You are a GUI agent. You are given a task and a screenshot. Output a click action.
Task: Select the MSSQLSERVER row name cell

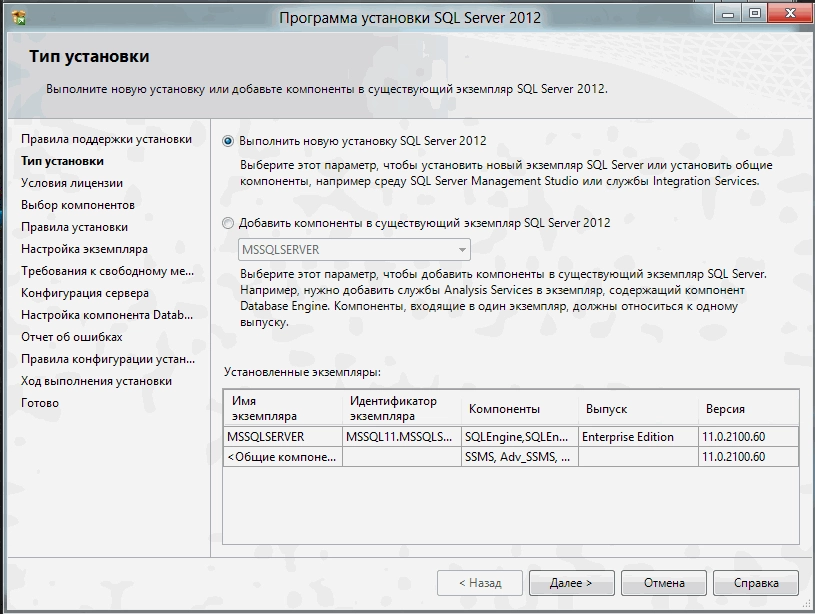(x=283, y=437)
